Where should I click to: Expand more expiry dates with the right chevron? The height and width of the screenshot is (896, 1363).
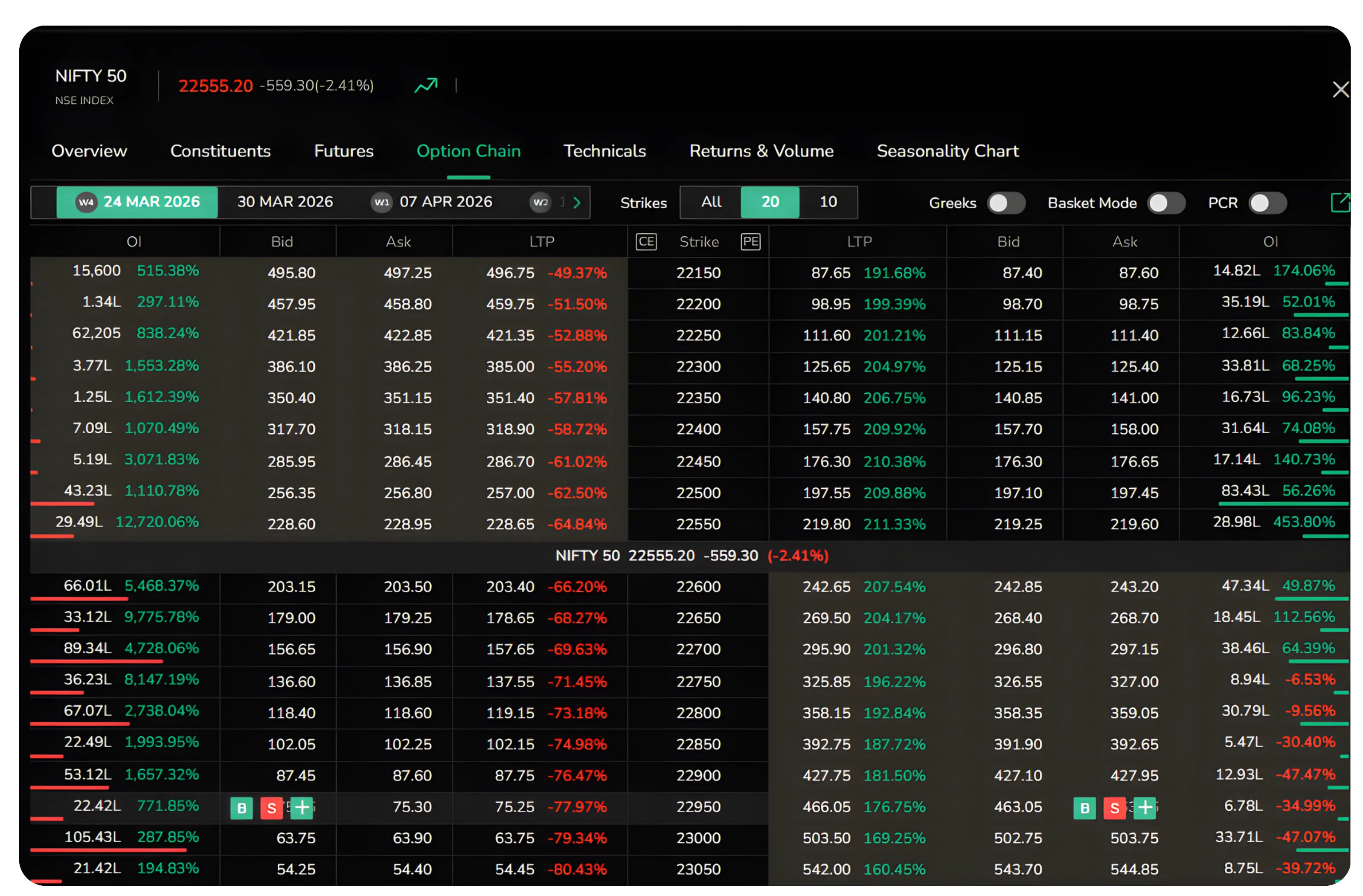[577, 202]
